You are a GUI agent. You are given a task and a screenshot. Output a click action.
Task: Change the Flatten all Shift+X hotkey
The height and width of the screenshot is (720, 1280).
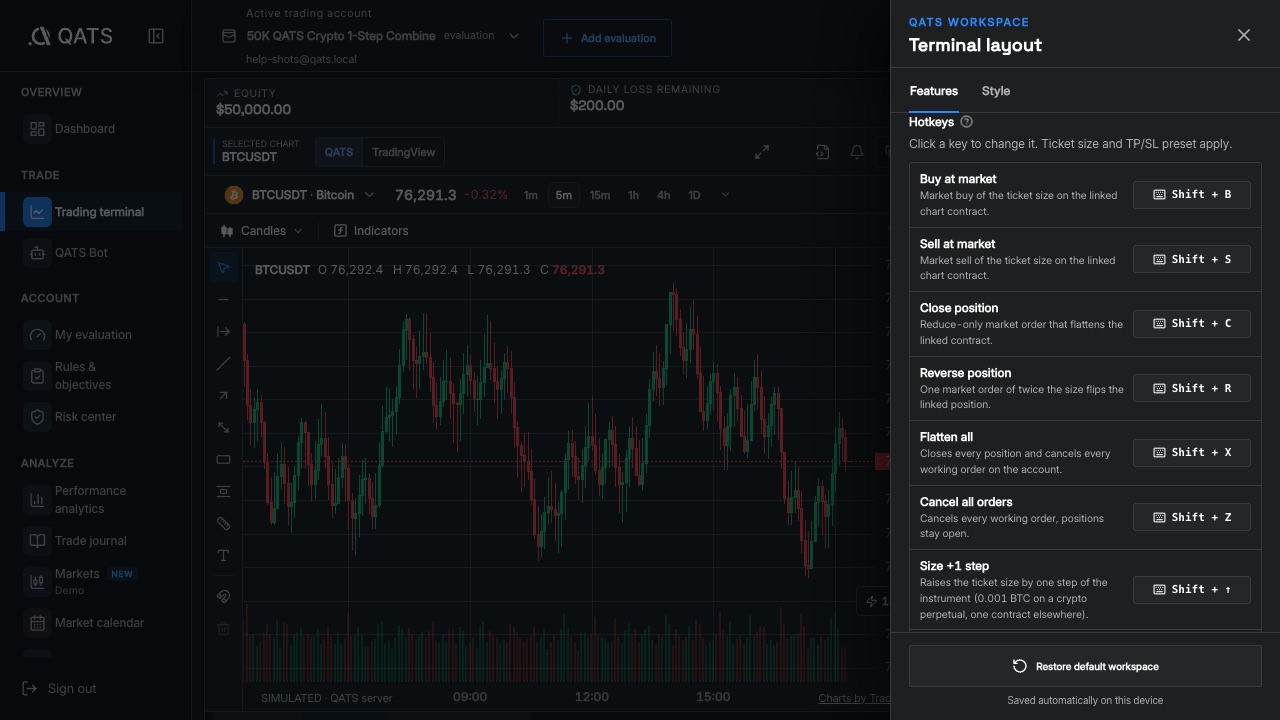pos(1192,453)
